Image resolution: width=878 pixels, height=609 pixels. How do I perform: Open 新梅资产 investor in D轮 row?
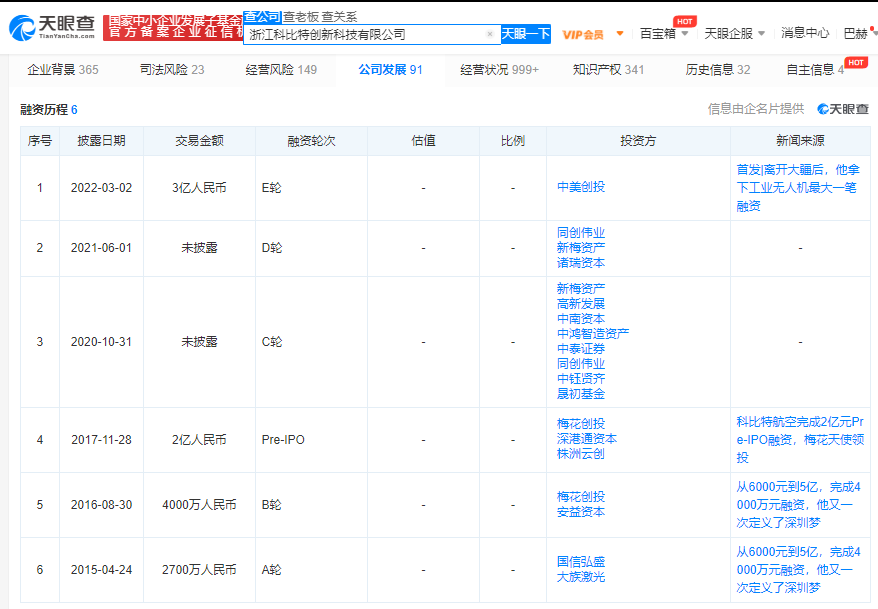[581, 247]
